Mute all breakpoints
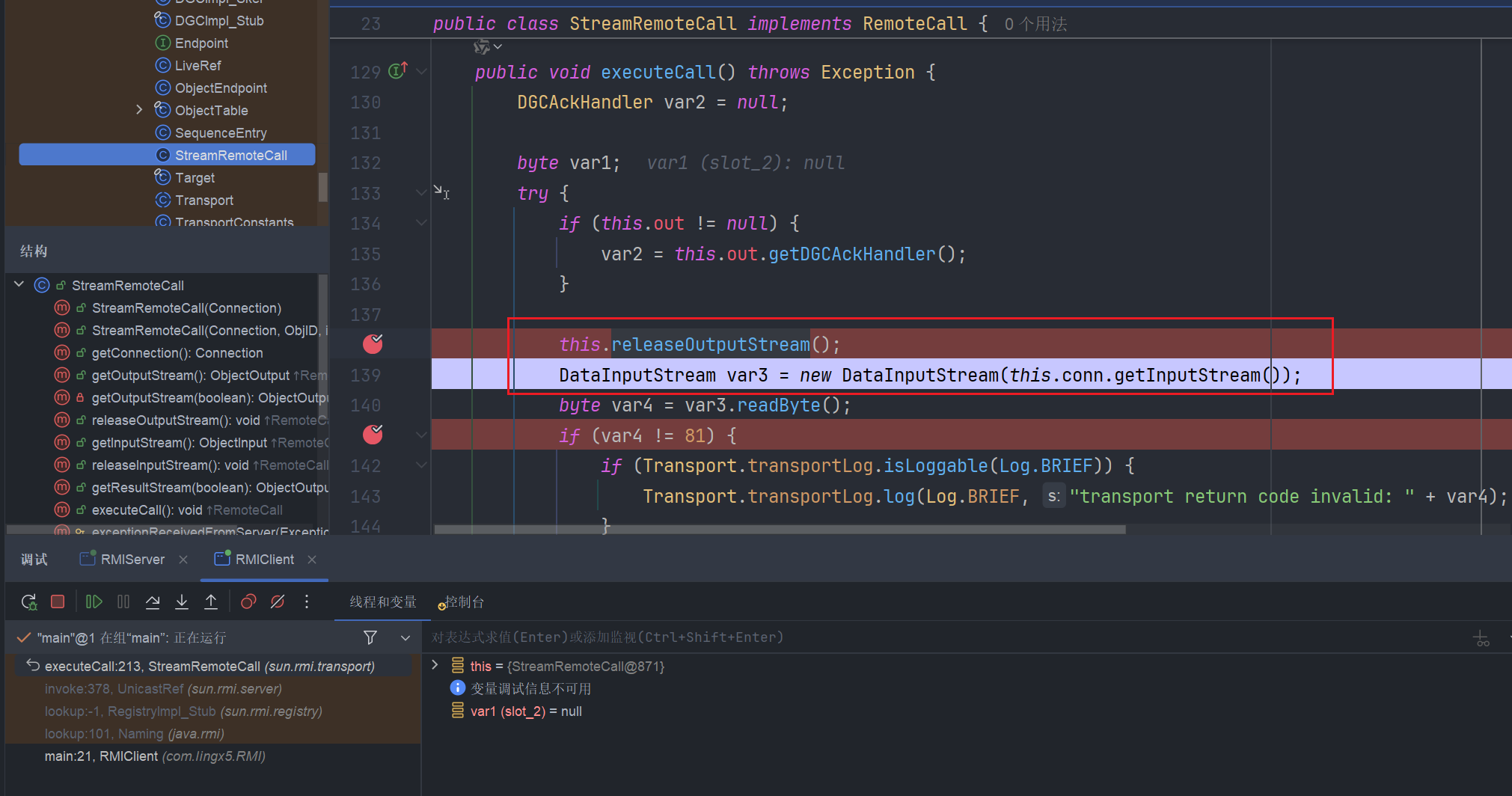Screen dimensions: 1512x796 coord(278,601)
